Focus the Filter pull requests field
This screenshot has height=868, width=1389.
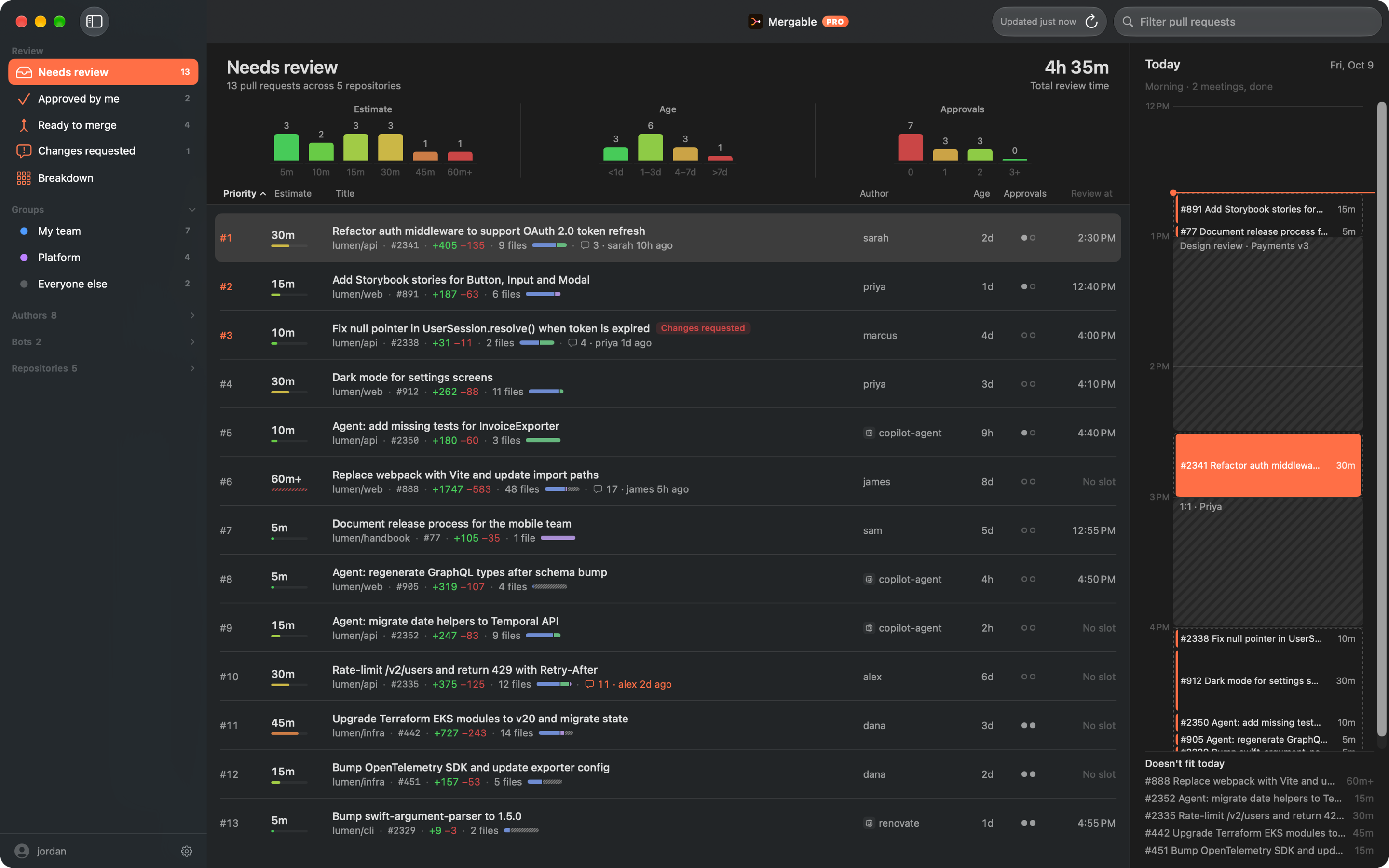pyautogui.click(x=1247, y=22)
